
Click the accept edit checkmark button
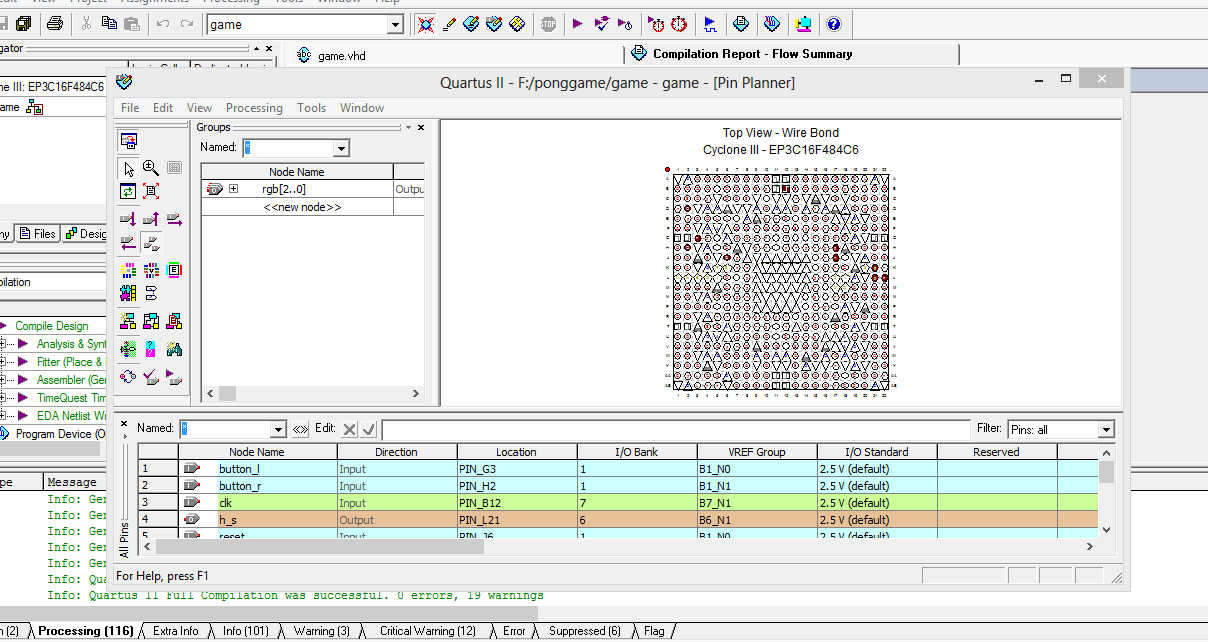click(x=369, y=429)
